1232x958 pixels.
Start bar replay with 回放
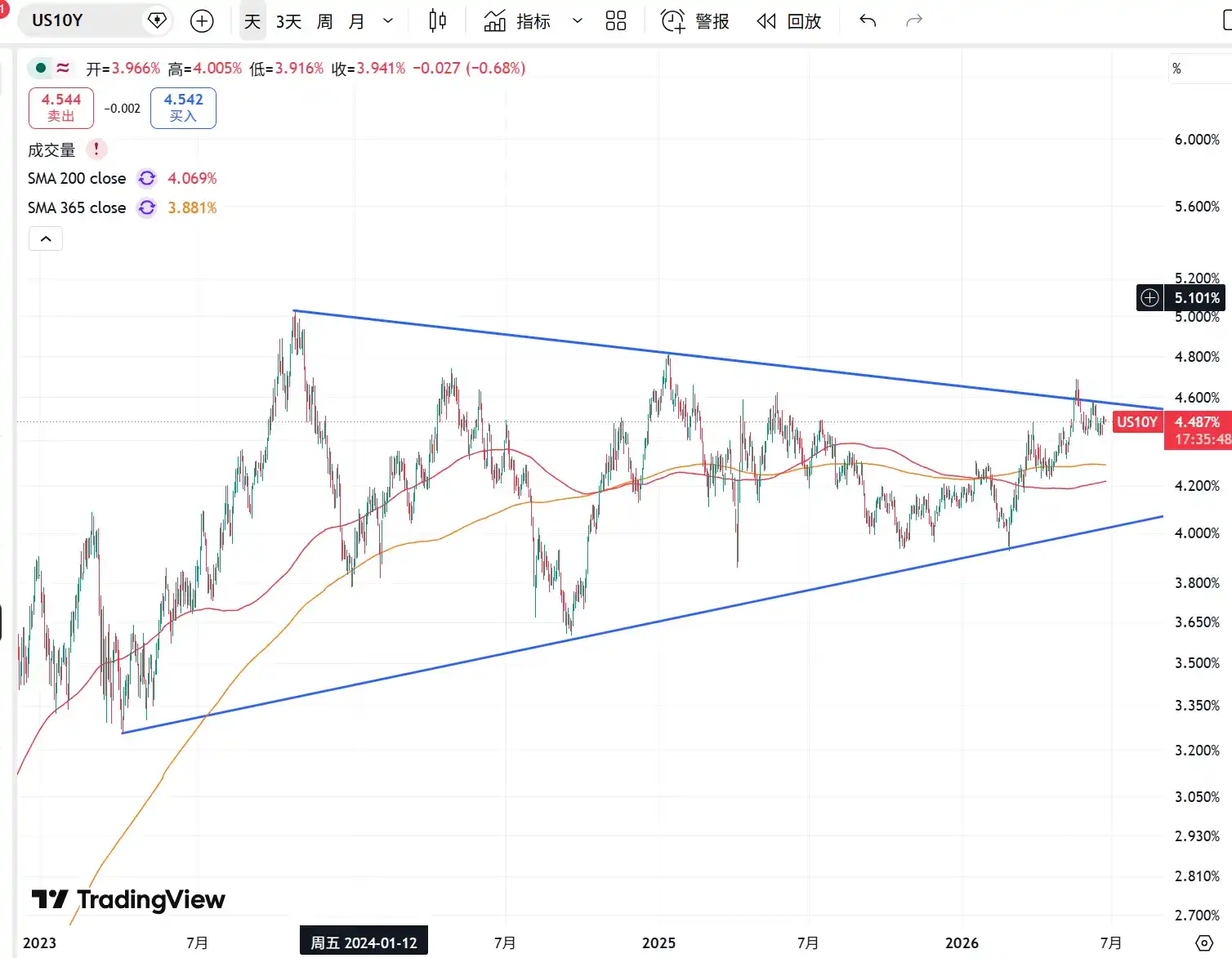(789, 21)
